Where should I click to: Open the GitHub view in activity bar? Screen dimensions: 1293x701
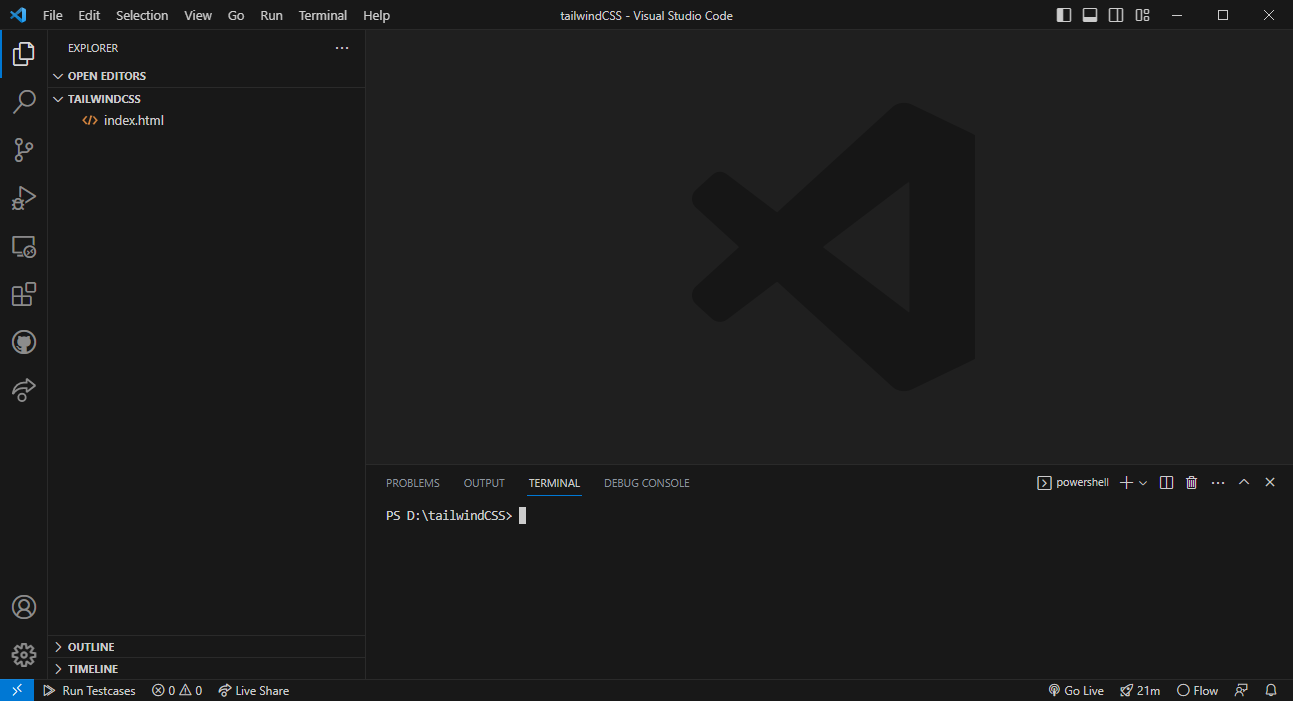pos(23,342)
